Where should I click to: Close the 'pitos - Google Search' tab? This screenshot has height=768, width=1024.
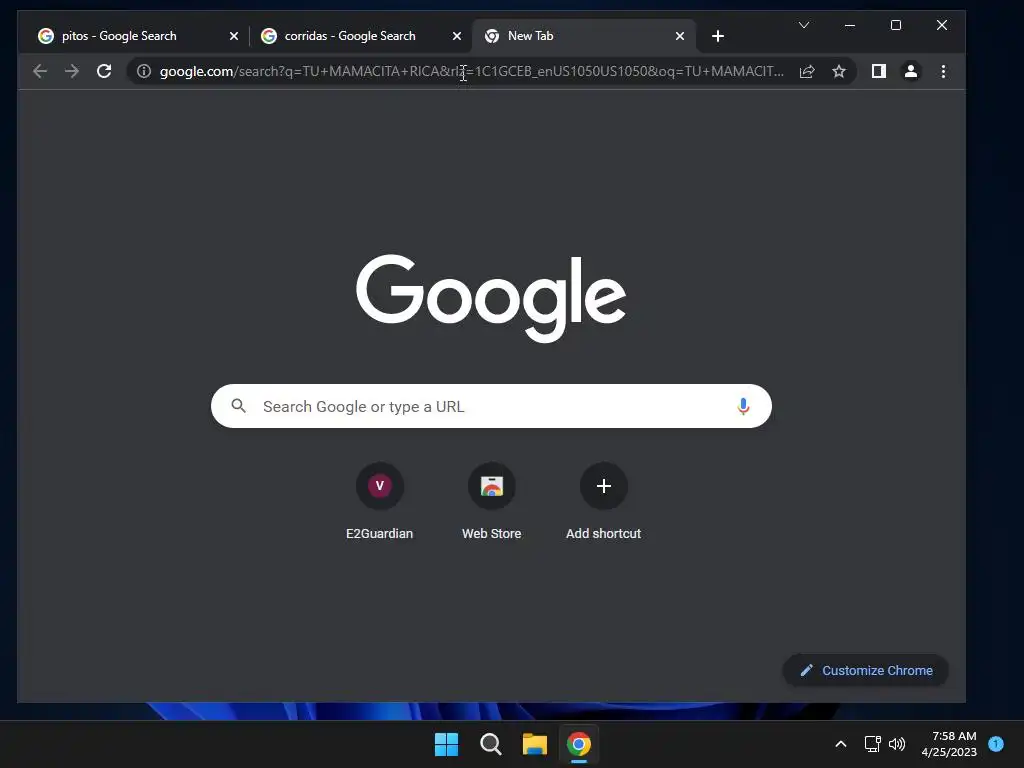coord(234,36)
